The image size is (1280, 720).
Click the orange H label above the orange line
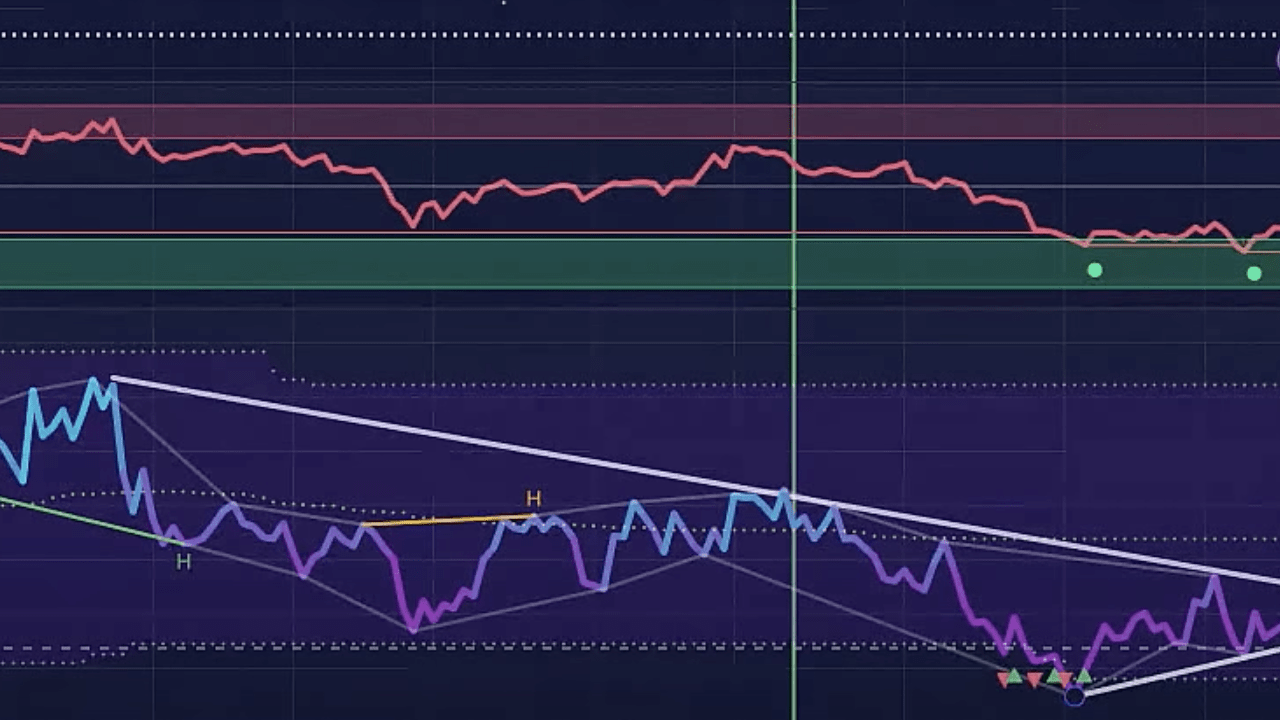(x=533, y=498)
